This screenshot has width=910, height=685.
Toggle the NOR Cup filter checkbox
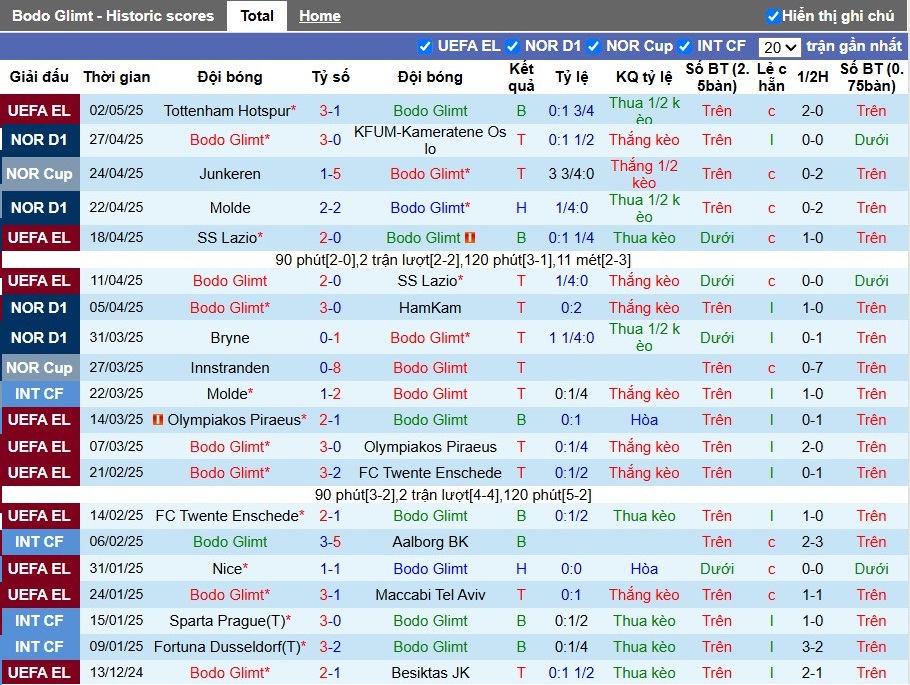pyautogui.click(x=594, y=46)
